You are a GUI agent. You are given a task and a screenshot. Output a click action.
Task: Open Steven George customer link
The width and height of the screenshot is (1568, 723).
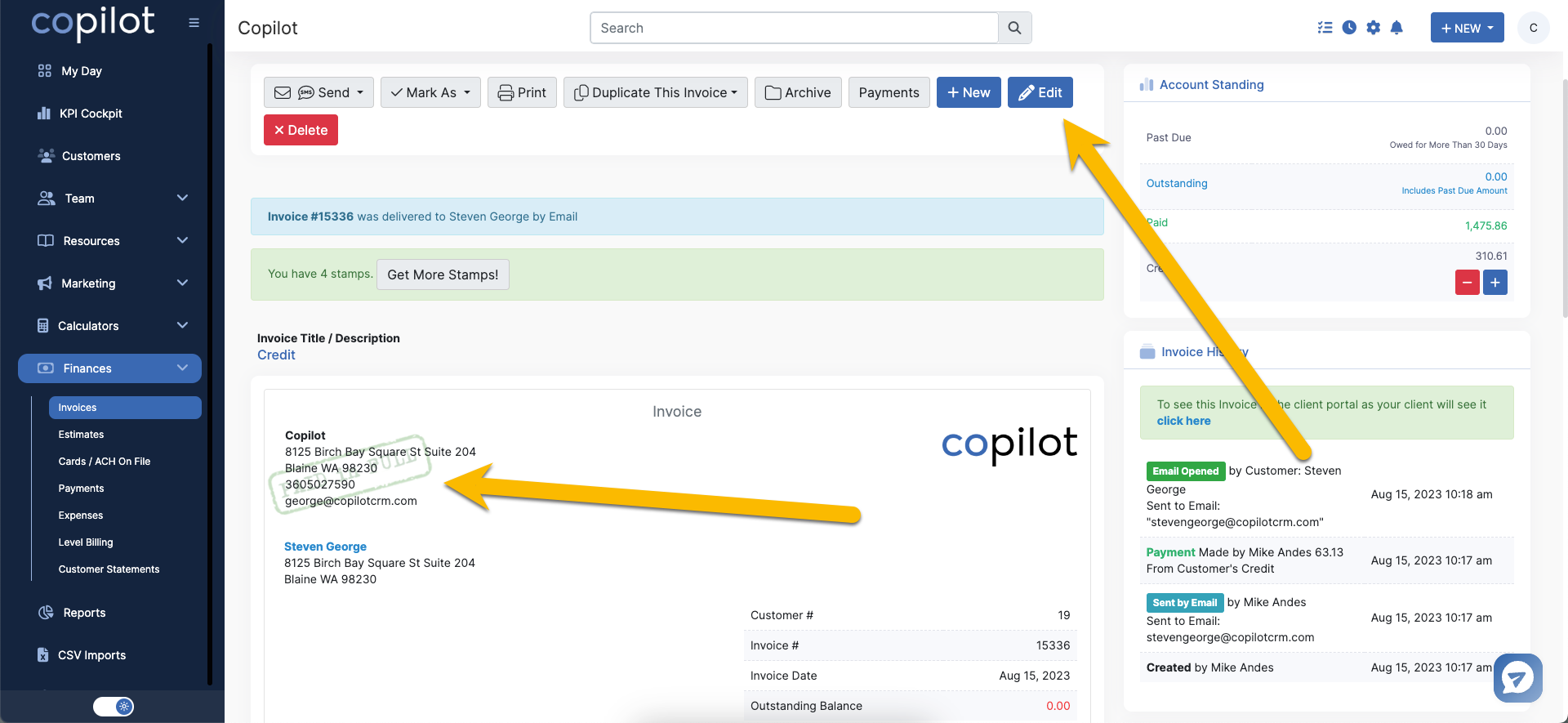point(325,547)
